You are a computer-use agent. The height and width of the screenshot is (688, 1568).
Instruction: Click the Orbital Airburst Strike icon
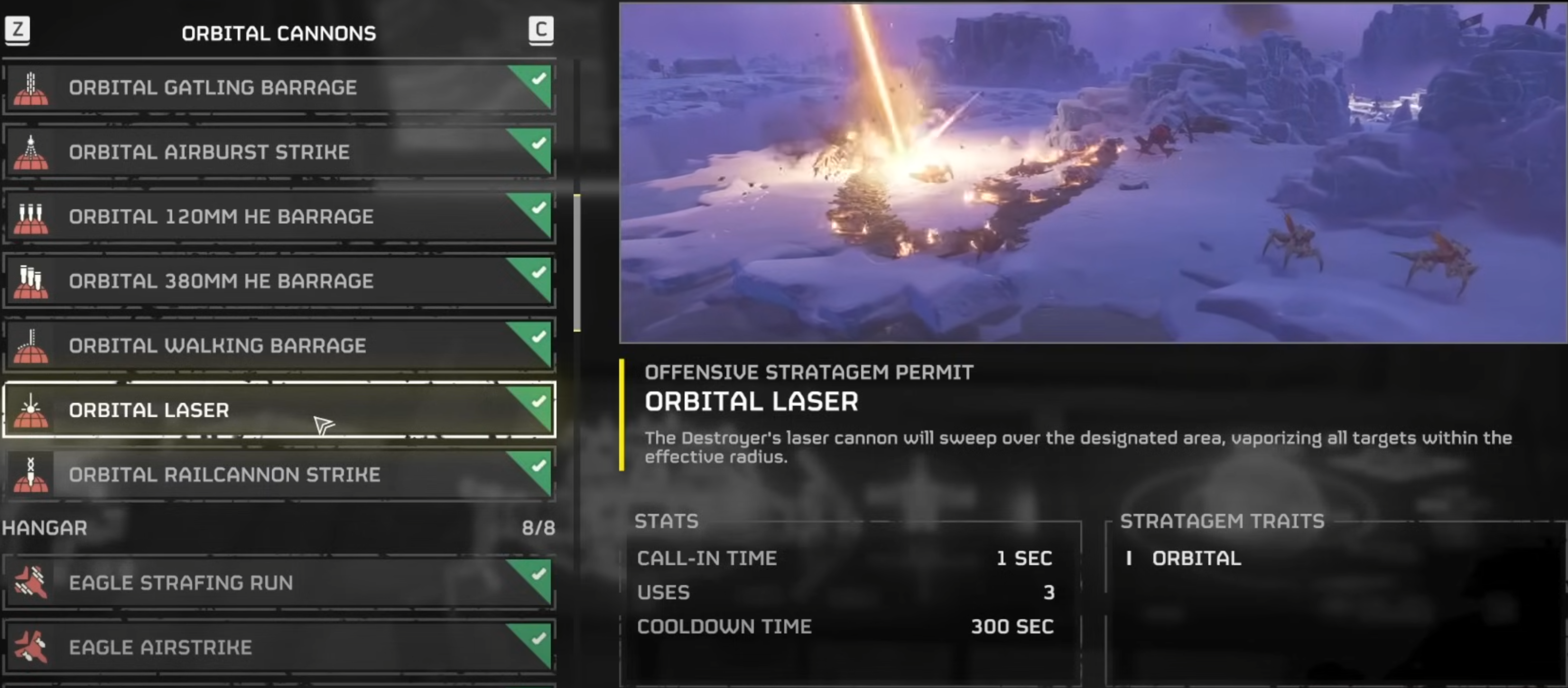pyautogui.click(x=30, y=152)
